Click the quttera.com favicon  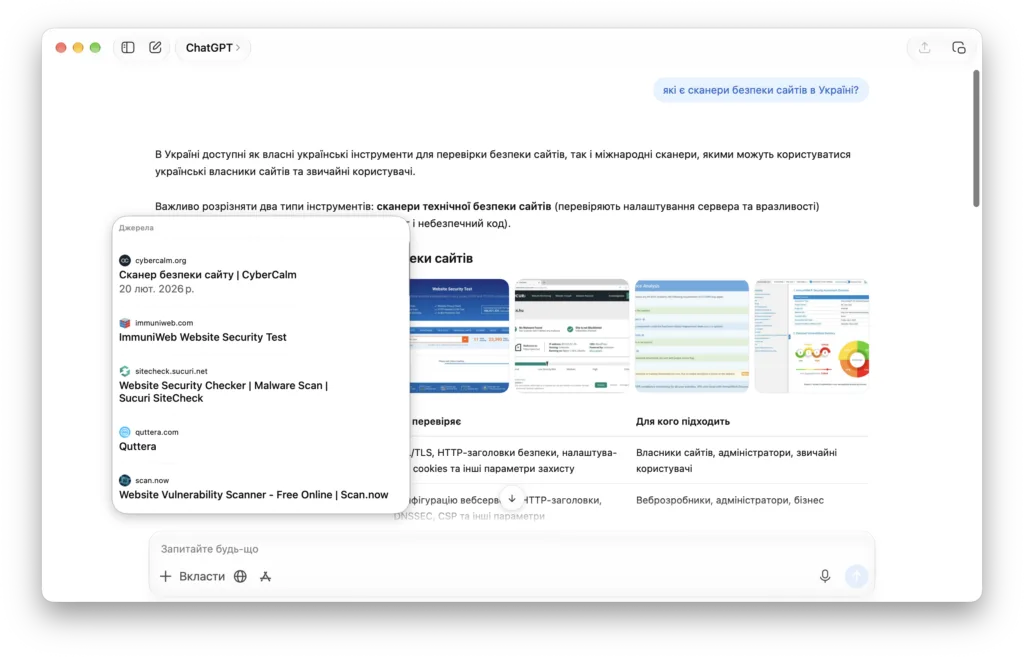125,432
